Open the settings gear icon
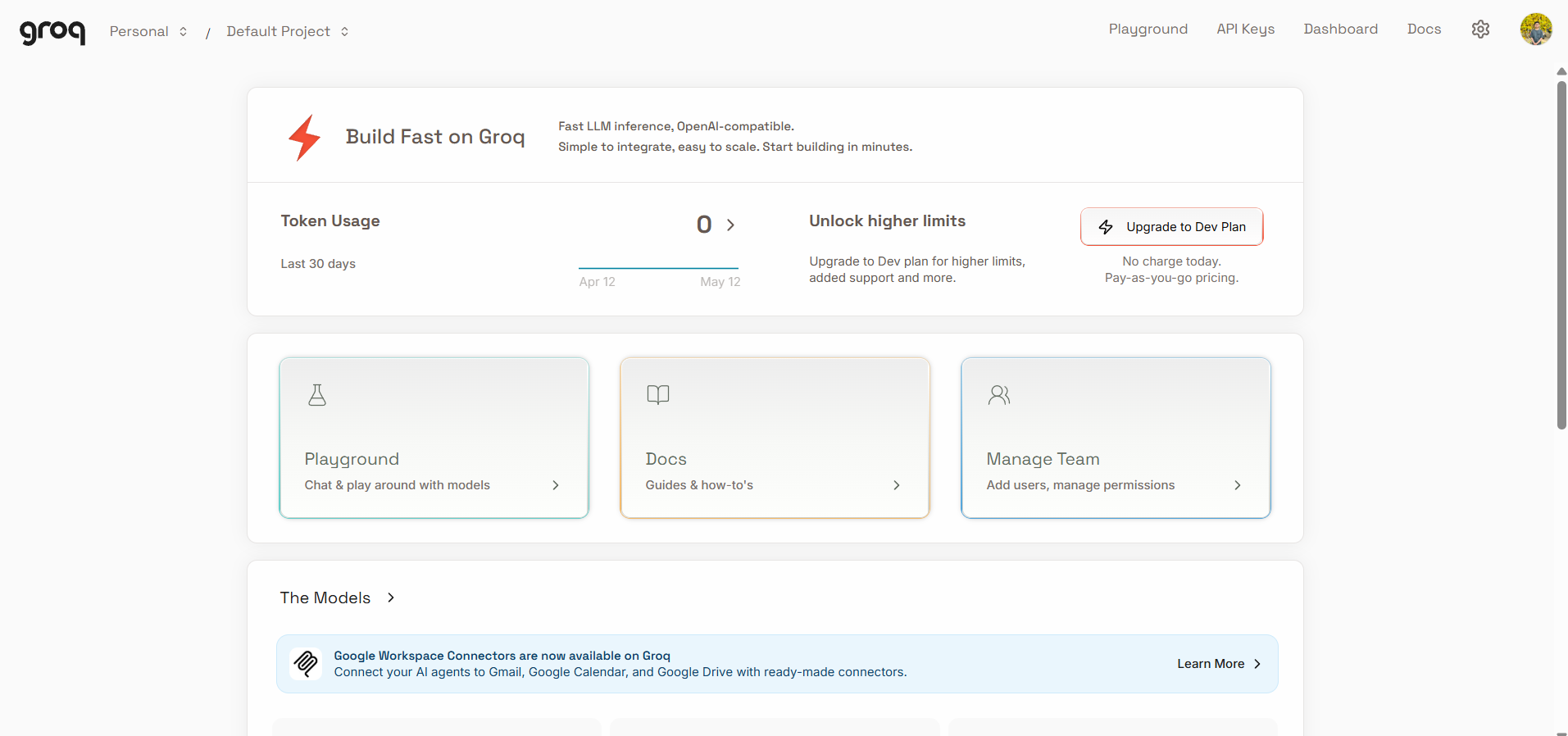This screenshot has height=736, width=1568. 1480,30
